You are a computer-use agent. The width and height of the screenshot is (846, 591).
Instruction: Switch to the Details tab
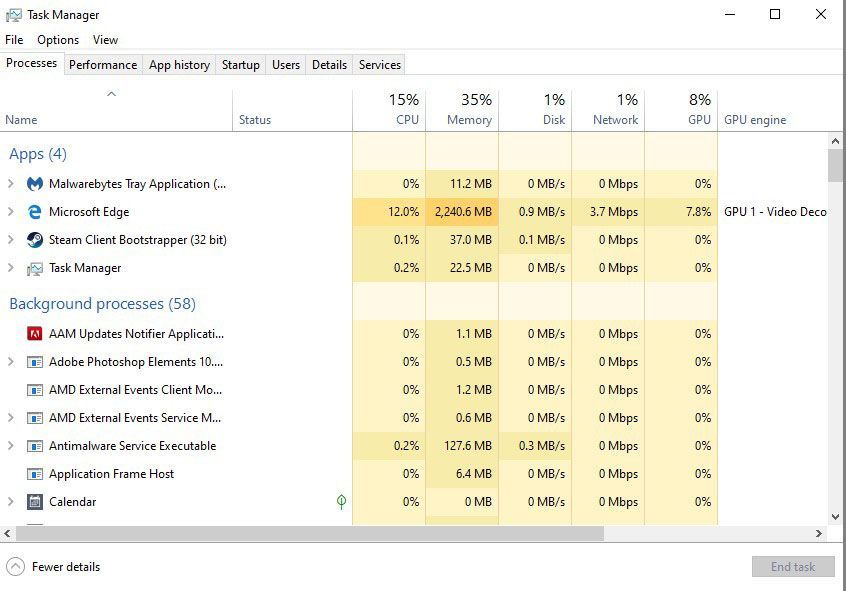coord(329,65)
